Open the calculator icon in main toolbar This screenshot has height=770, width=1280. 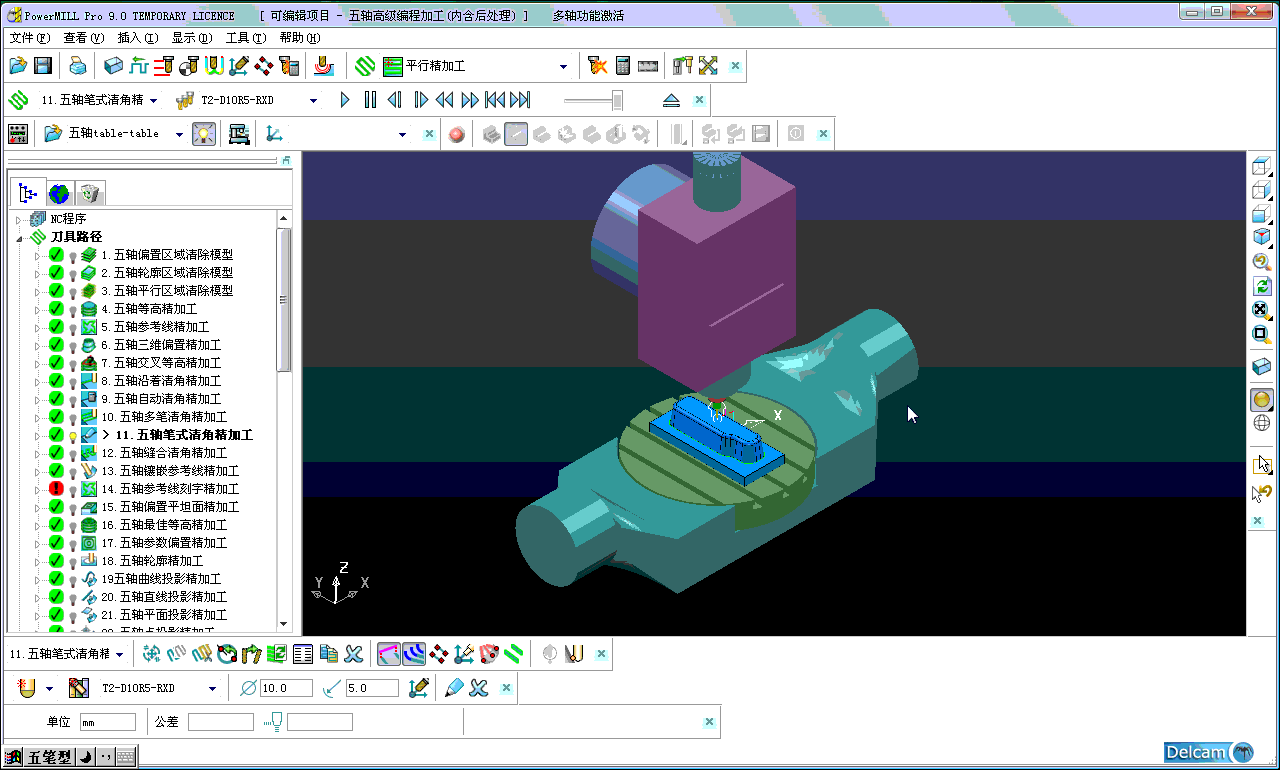coord(623,66)
